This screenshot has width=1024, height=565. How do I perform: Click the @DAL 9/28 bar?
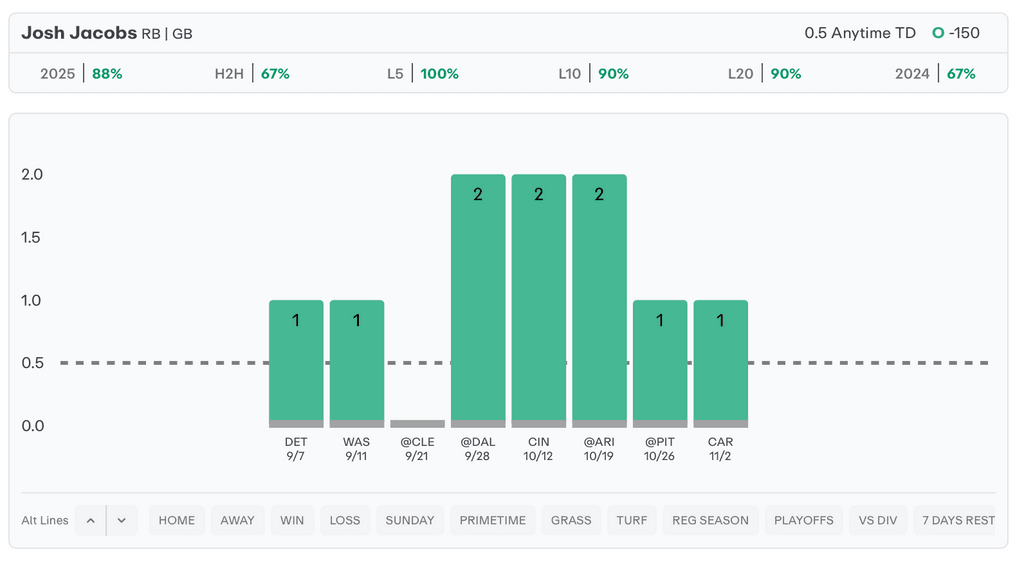(x=478, y=300)
